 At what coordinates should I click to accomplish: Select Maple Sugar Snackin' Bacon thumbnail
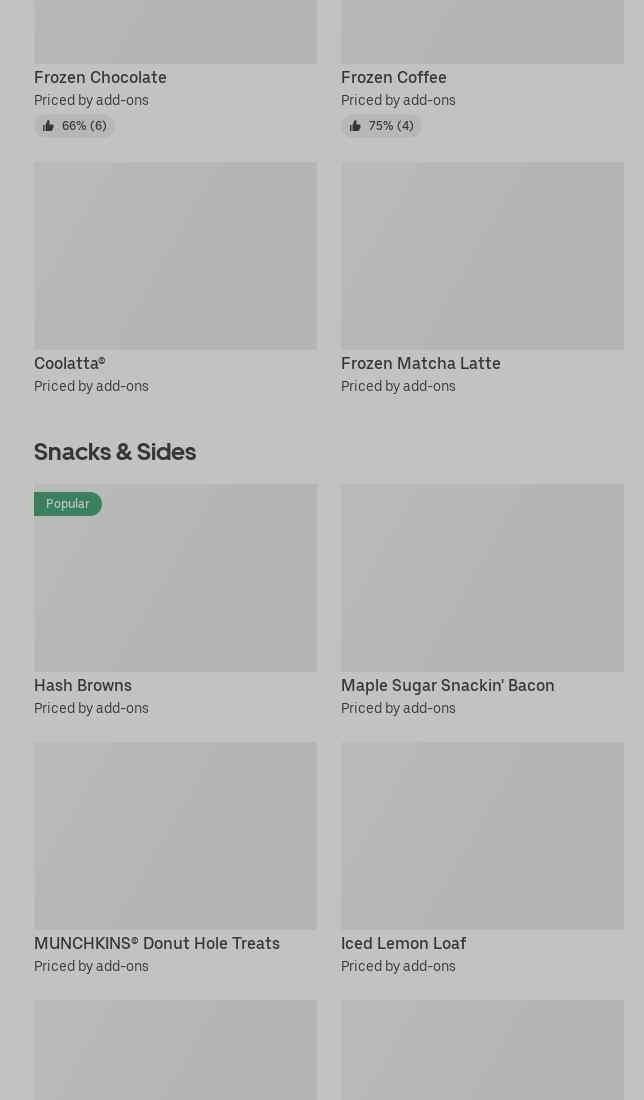[482, 578]
